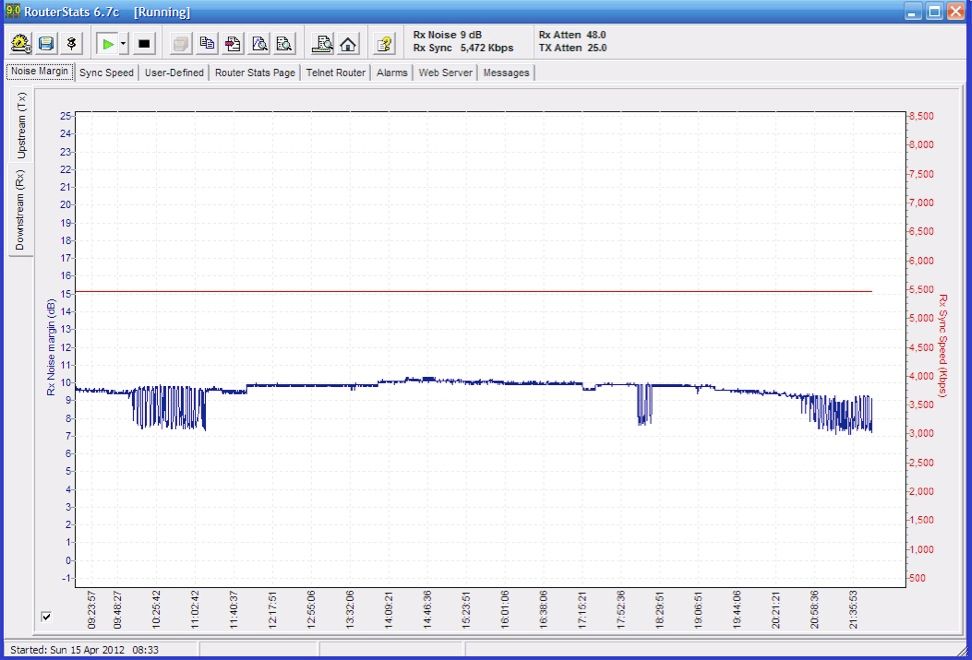
Task: Click the graph magnifier view icon
Action: click(259, 43)
